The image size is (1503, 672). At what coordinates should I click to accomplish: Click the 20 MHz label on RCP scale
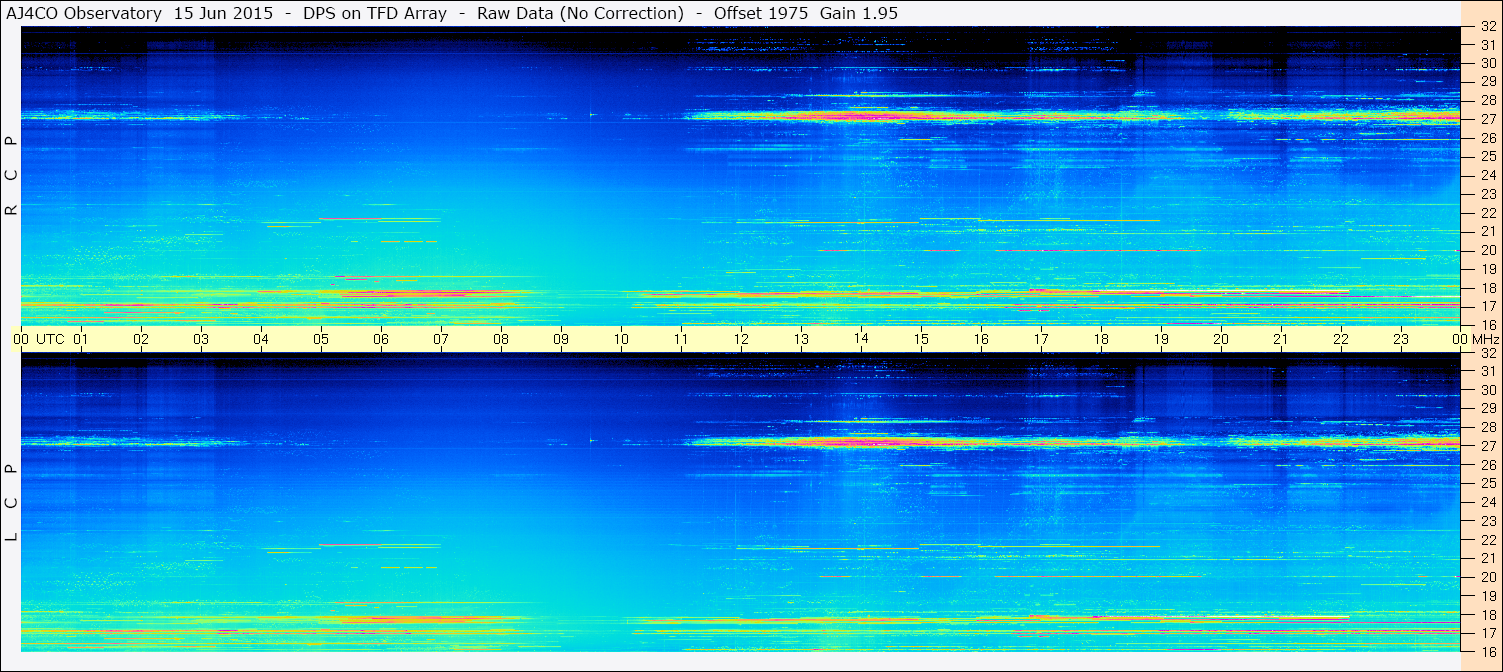click(1487, 250)
